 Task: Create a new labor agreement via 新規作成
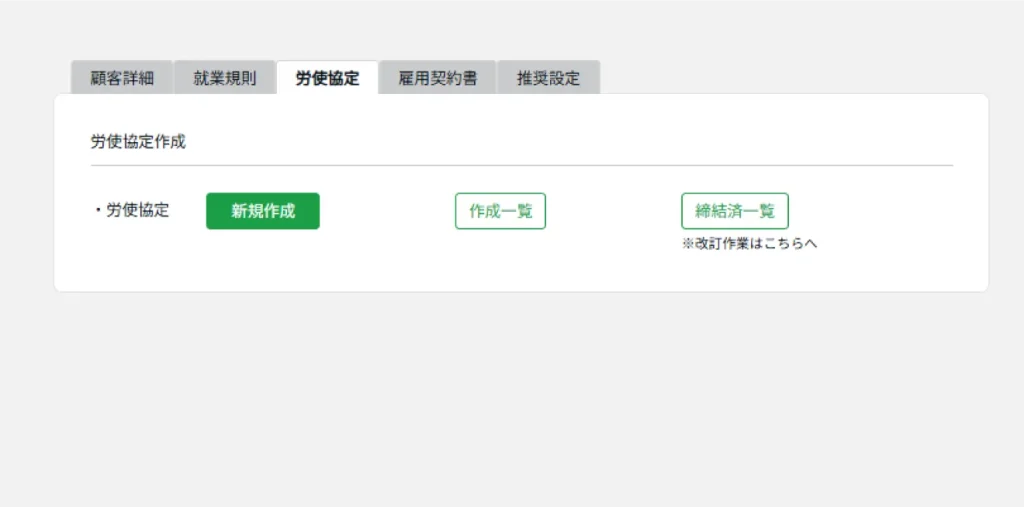[x=263, y=211]
